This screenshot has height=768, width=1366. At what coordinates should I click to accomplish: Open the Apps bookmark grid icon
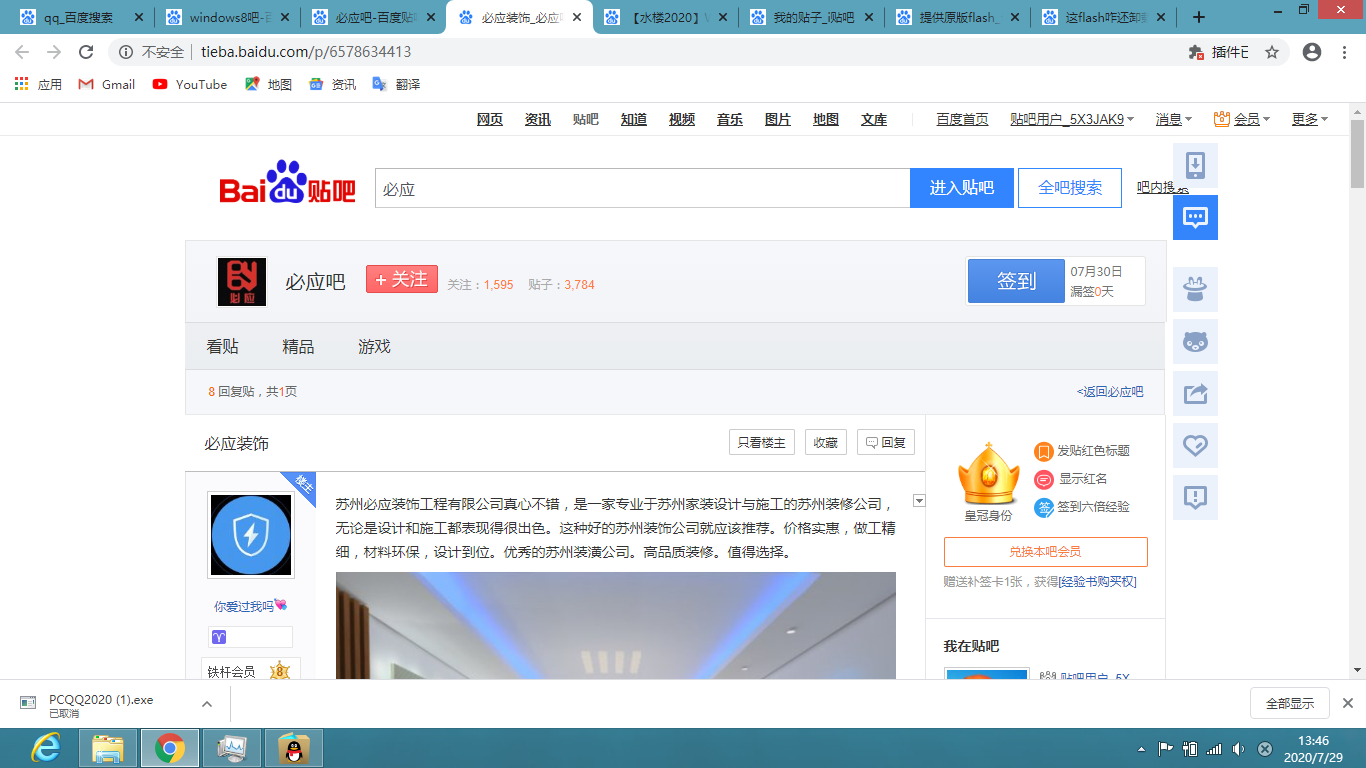22,84
